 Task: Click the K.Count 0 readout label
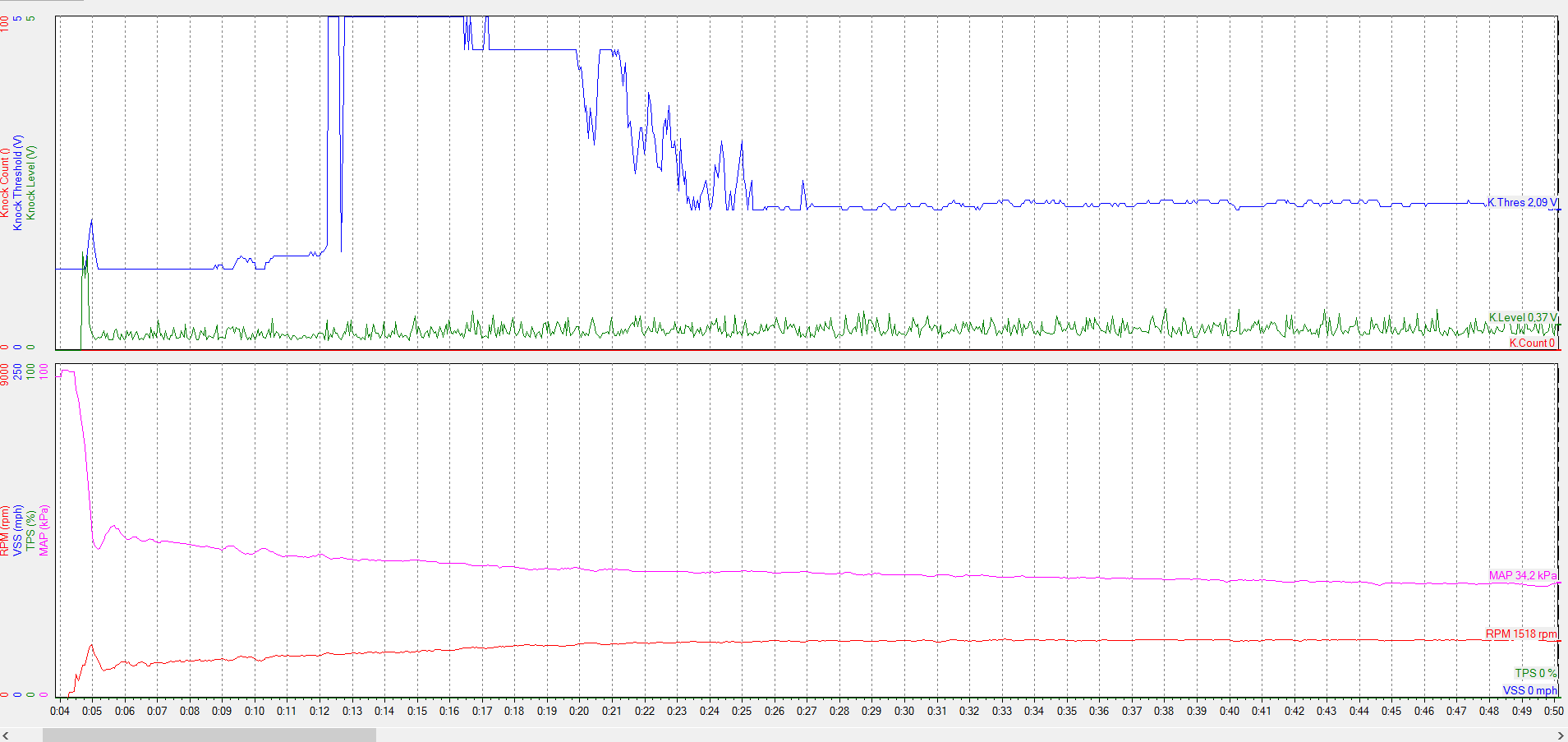coord(1531,343)
